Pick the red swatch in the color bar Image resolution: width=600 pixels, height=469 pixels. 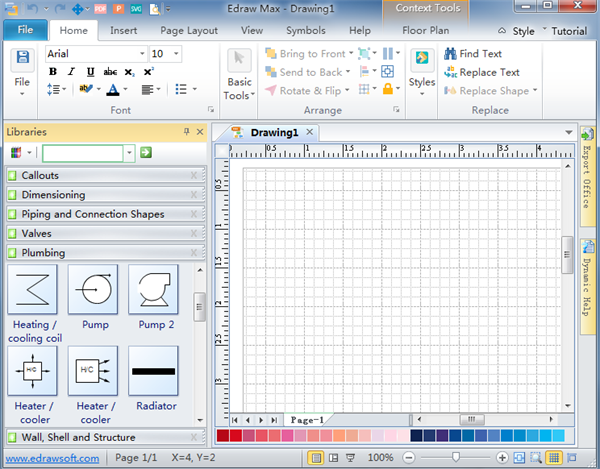pos(223,436)
